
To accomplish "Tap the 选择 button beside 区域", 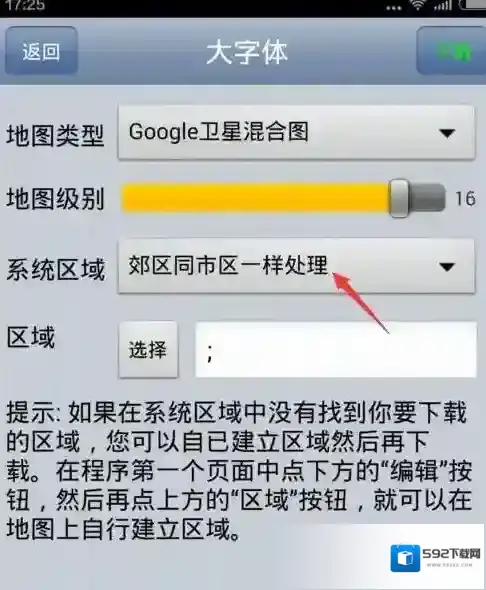I will (x=148, y=350).
